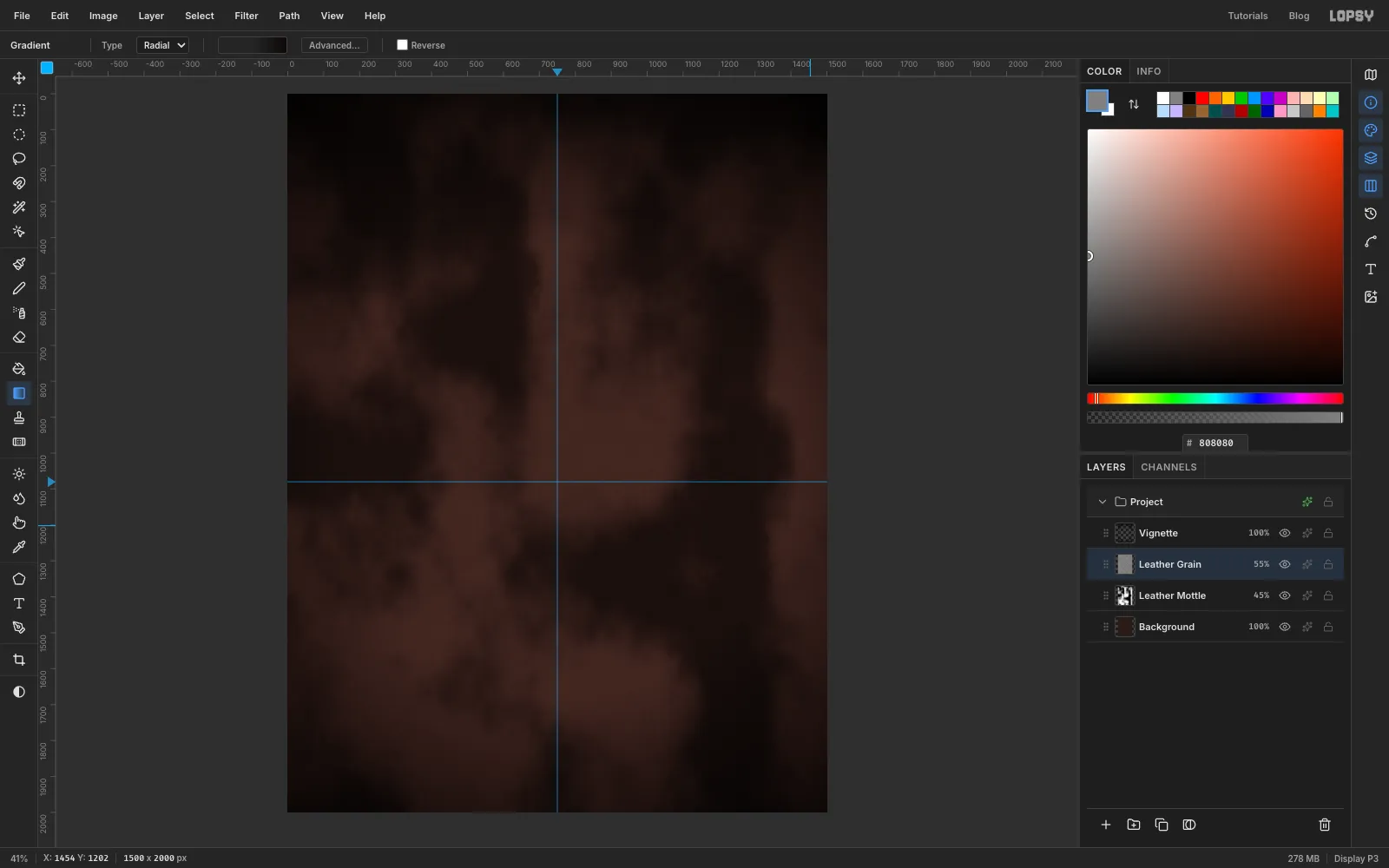Hide the Background layer
This screenshot has width=1389, height=868.
tap(1285, 627)
